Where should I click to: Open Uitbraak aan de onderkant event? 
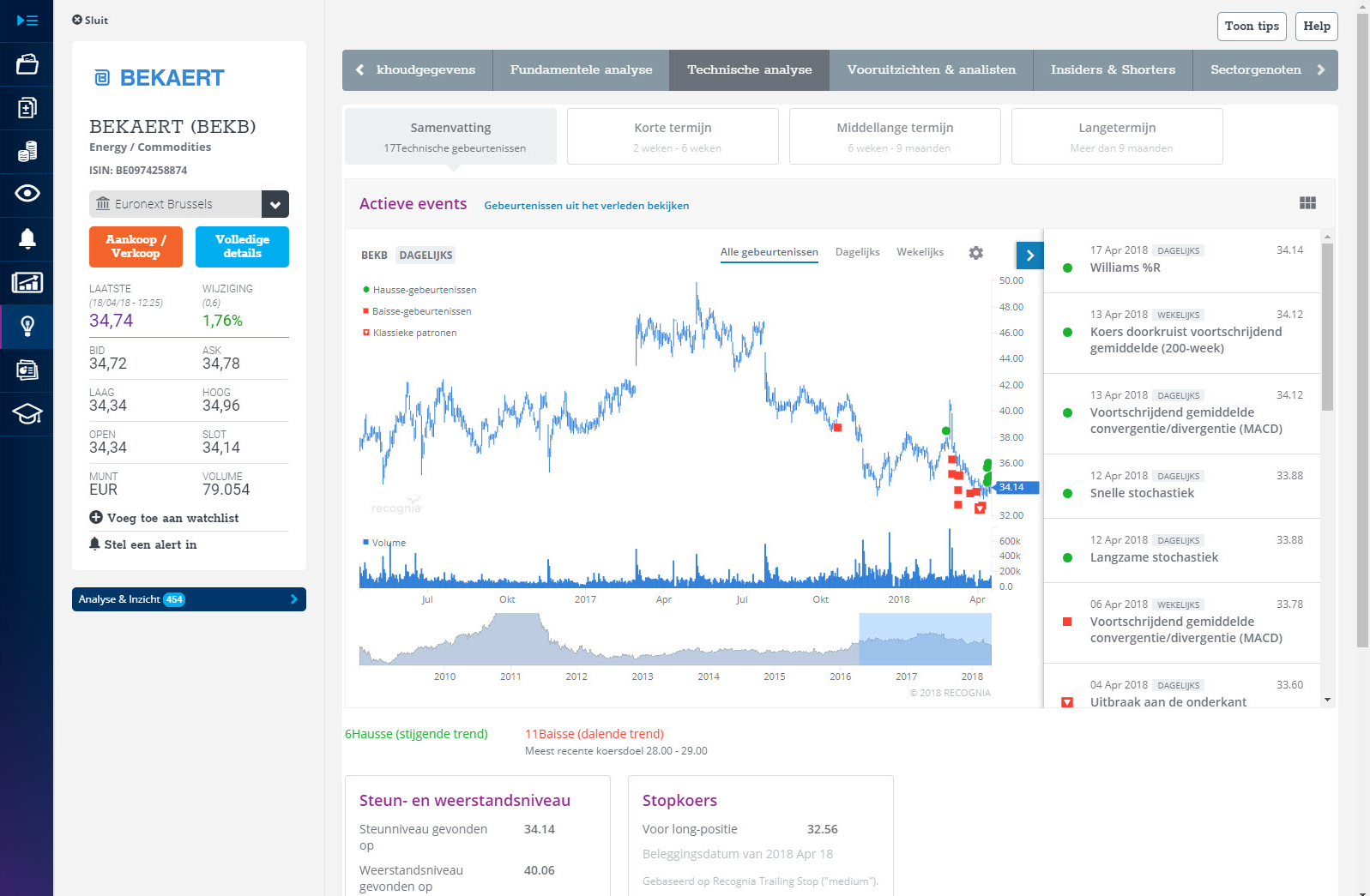[1181, 688]
